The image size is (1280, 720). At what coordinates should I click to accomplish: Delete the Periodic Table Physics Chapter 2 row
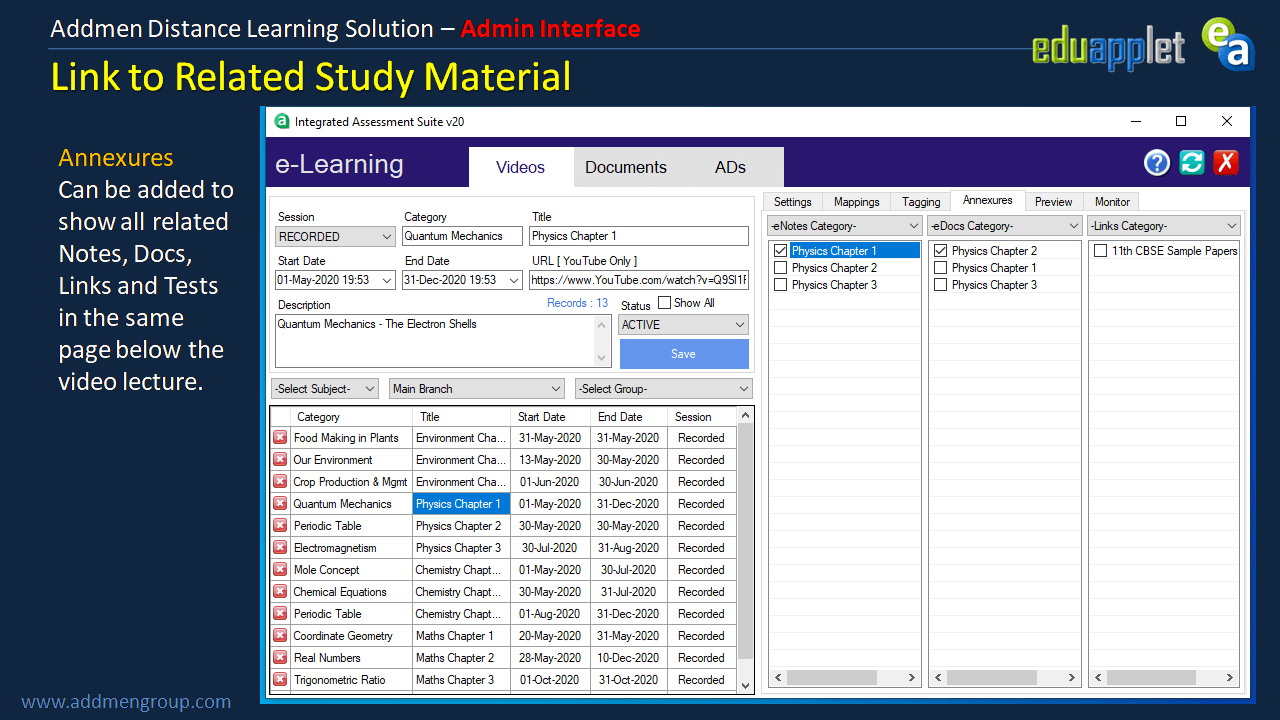[280, 526]
